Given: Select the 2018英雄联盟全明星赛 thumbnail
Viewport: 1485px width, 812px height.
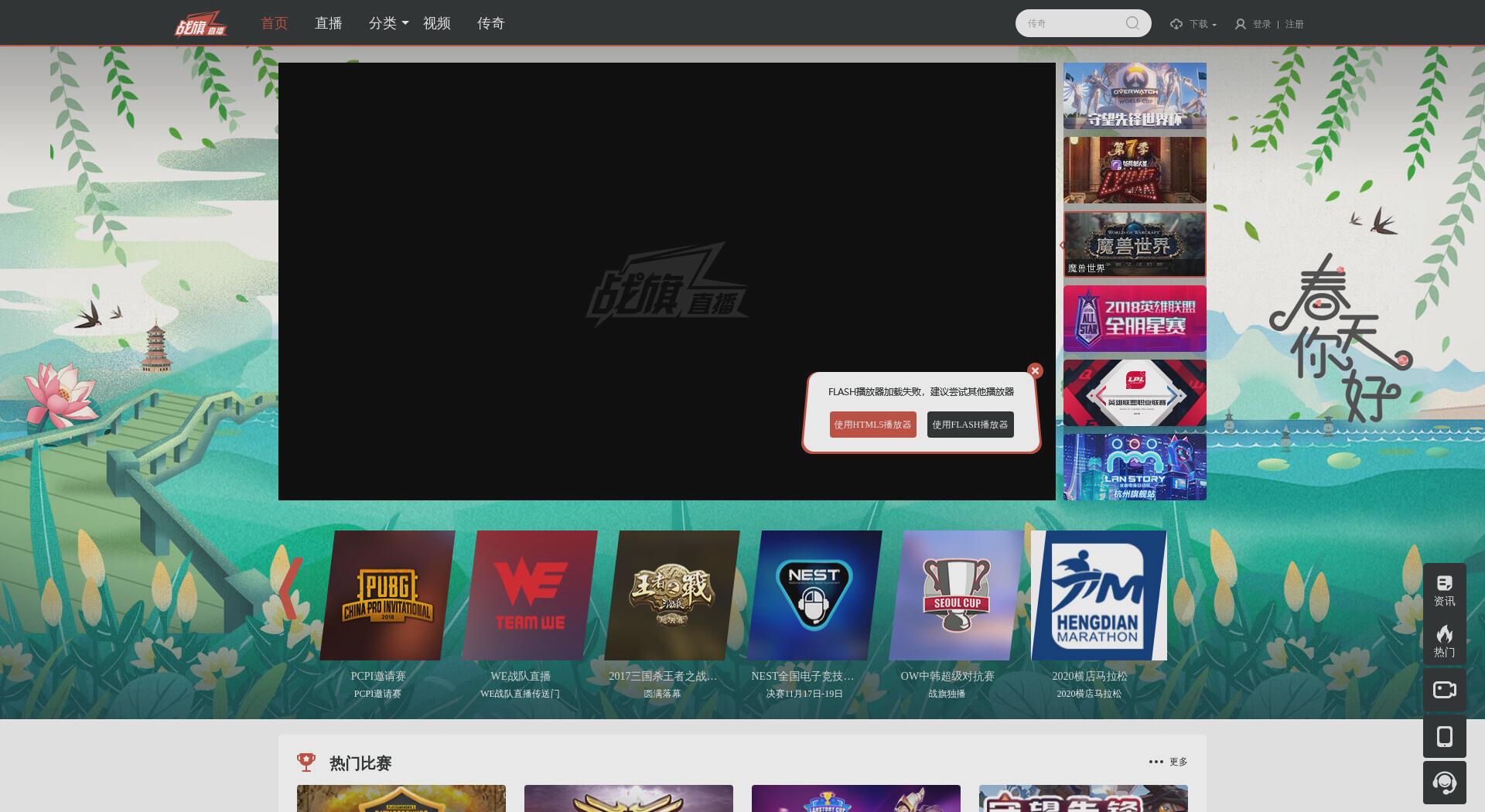Looking at the screenshot, I should (x=1135, y=319).
